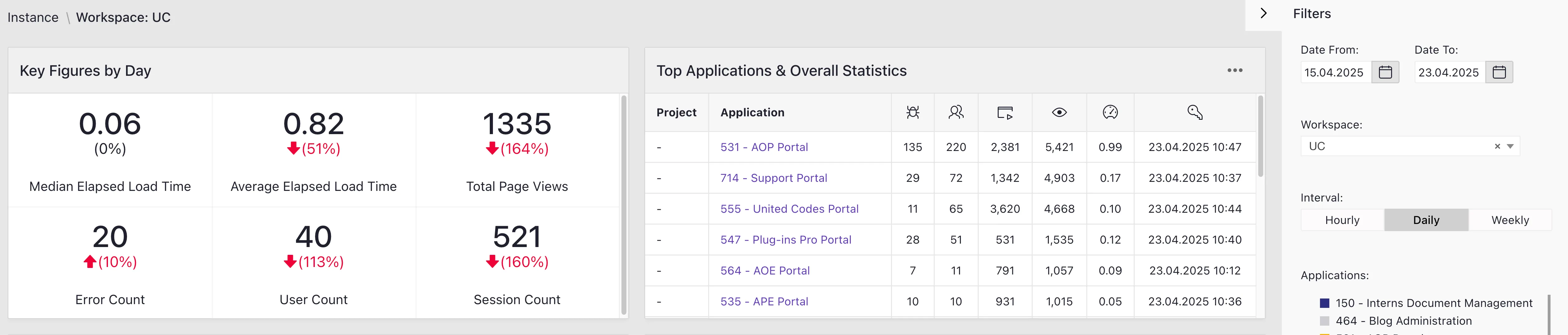Select the Hourly interval
Image resolution: width=1568 pixels, height=335 pixels.
pos(1342,220)
